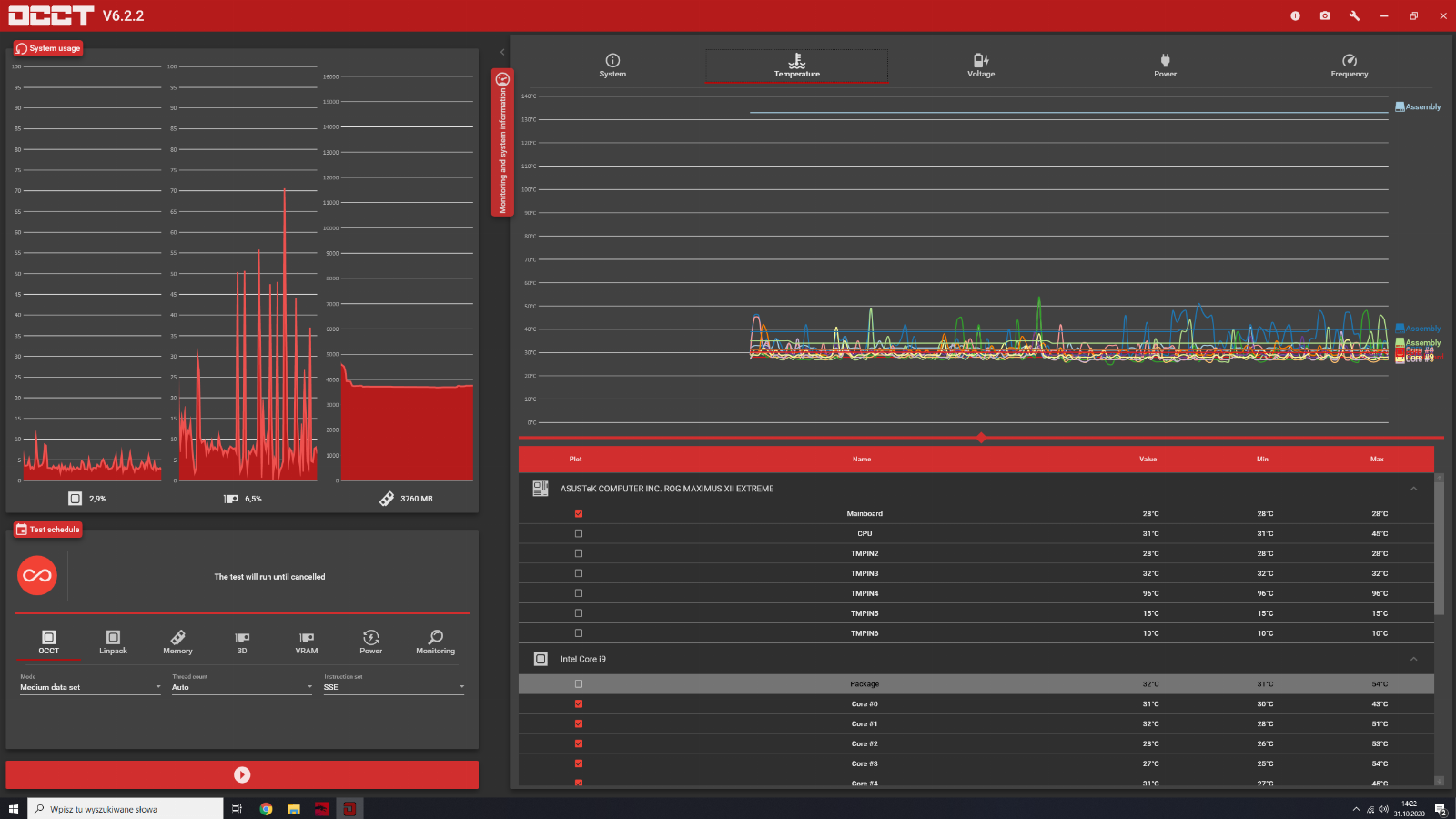Screen dimensions: 1456x819
Task: Collapse the left panel with the chevron
Action: pyautogui.click(x=502, y=52)
